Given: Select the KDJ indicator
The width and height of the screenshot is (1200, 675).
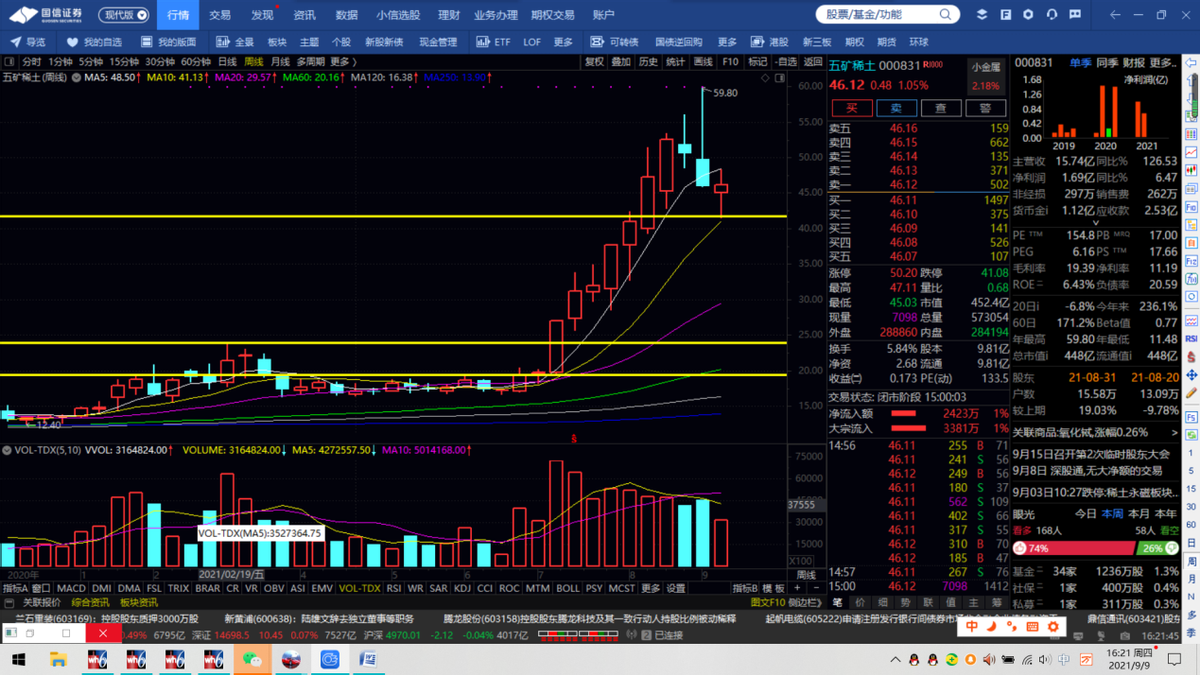Looking at the screenshot, I should click(x=463, y=589).
